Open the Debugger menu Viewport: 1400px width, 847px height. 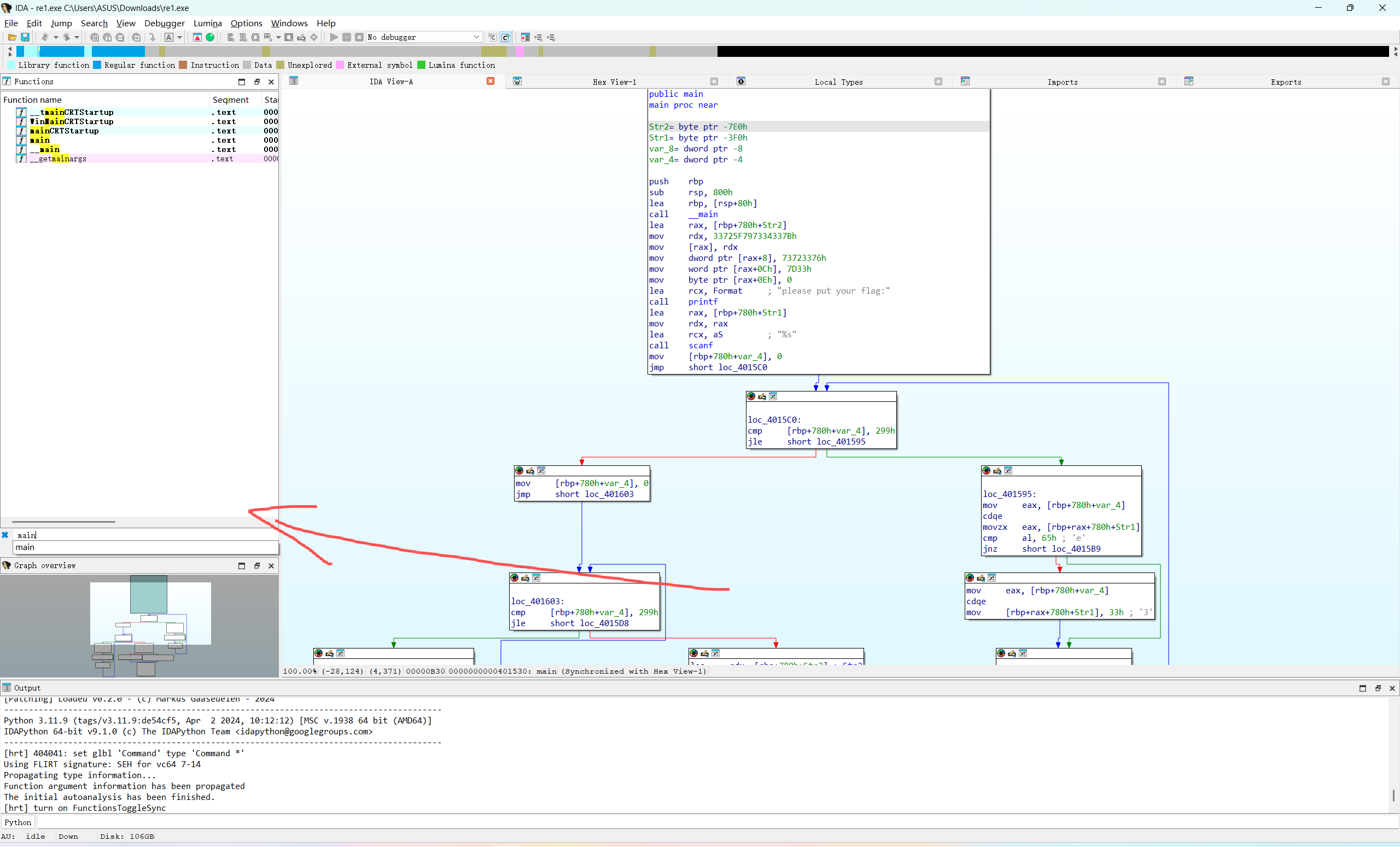(x=164, y=24)
